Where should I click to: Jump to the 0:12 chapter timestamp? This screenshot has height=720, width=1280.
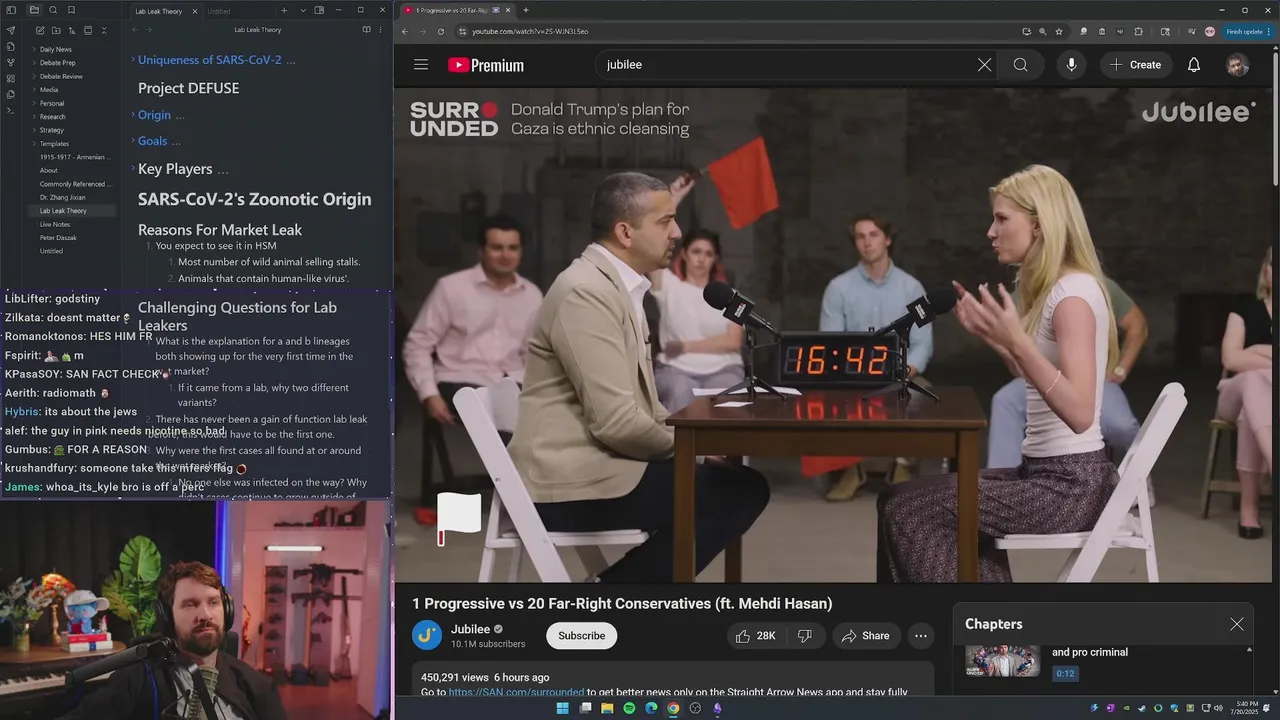(x=1064, y=674)
